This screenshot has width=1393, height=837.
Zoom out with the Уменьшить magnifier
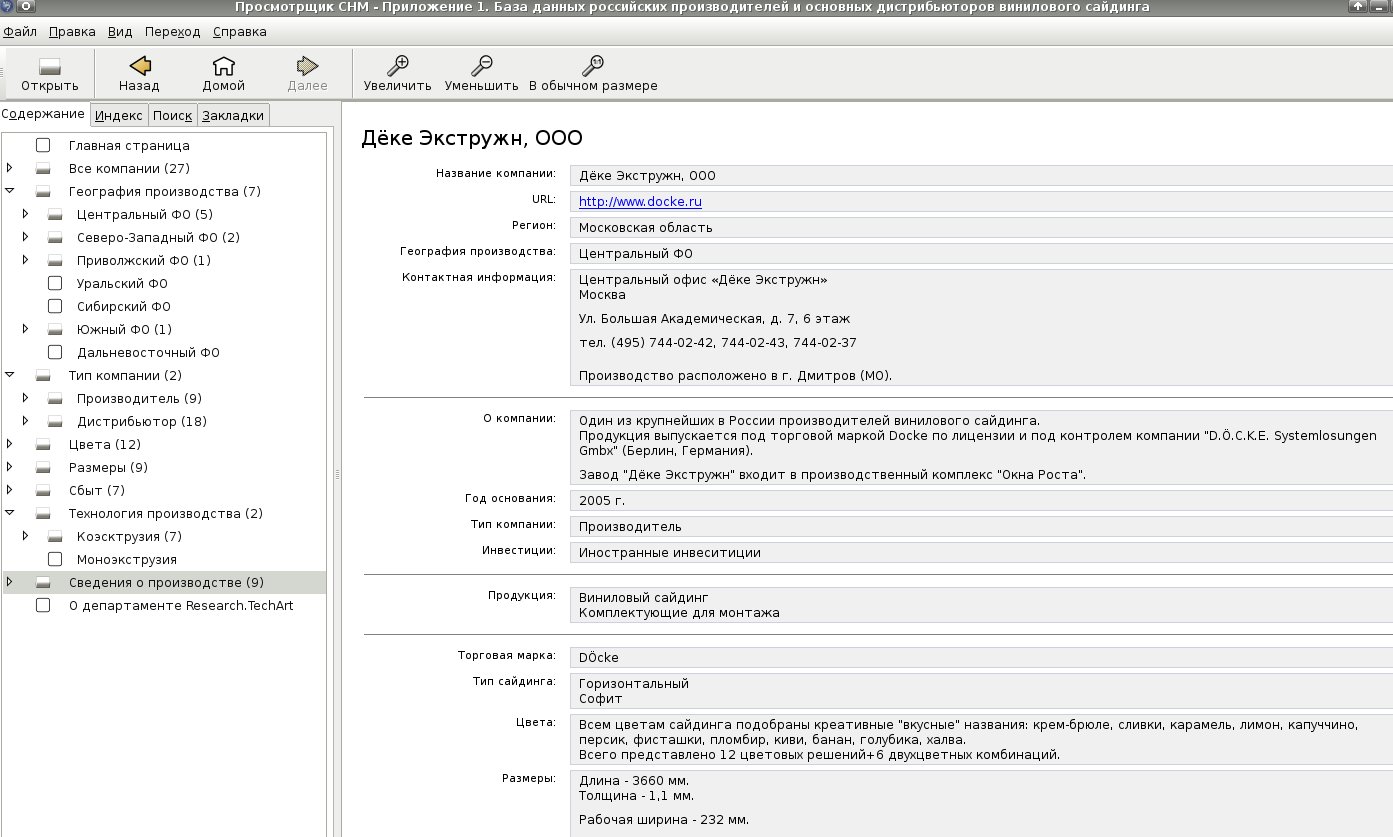click(482, 66)
